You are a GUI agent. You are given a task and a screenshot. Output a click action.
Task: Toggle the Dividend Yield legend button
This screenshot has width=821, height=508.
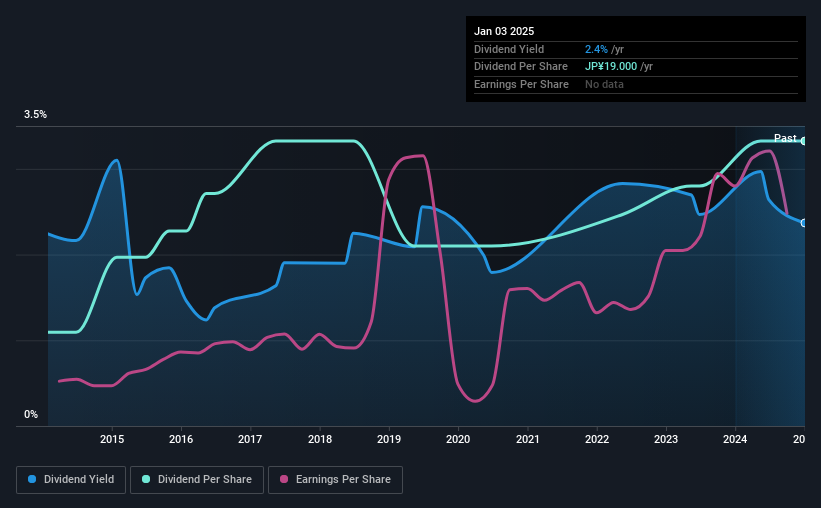coord(71,479)
